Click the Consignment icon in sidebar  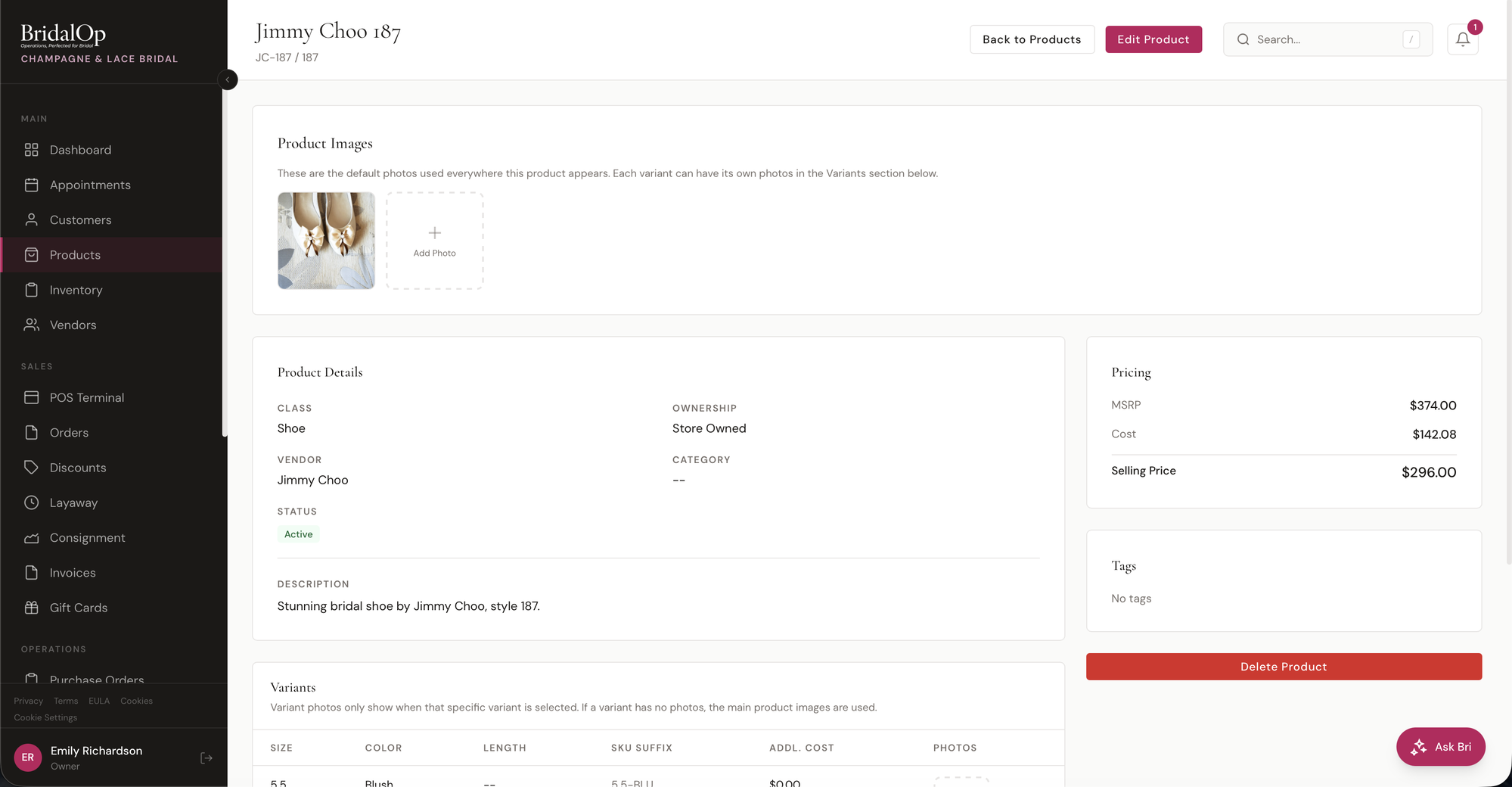click(x=31, y=537)
